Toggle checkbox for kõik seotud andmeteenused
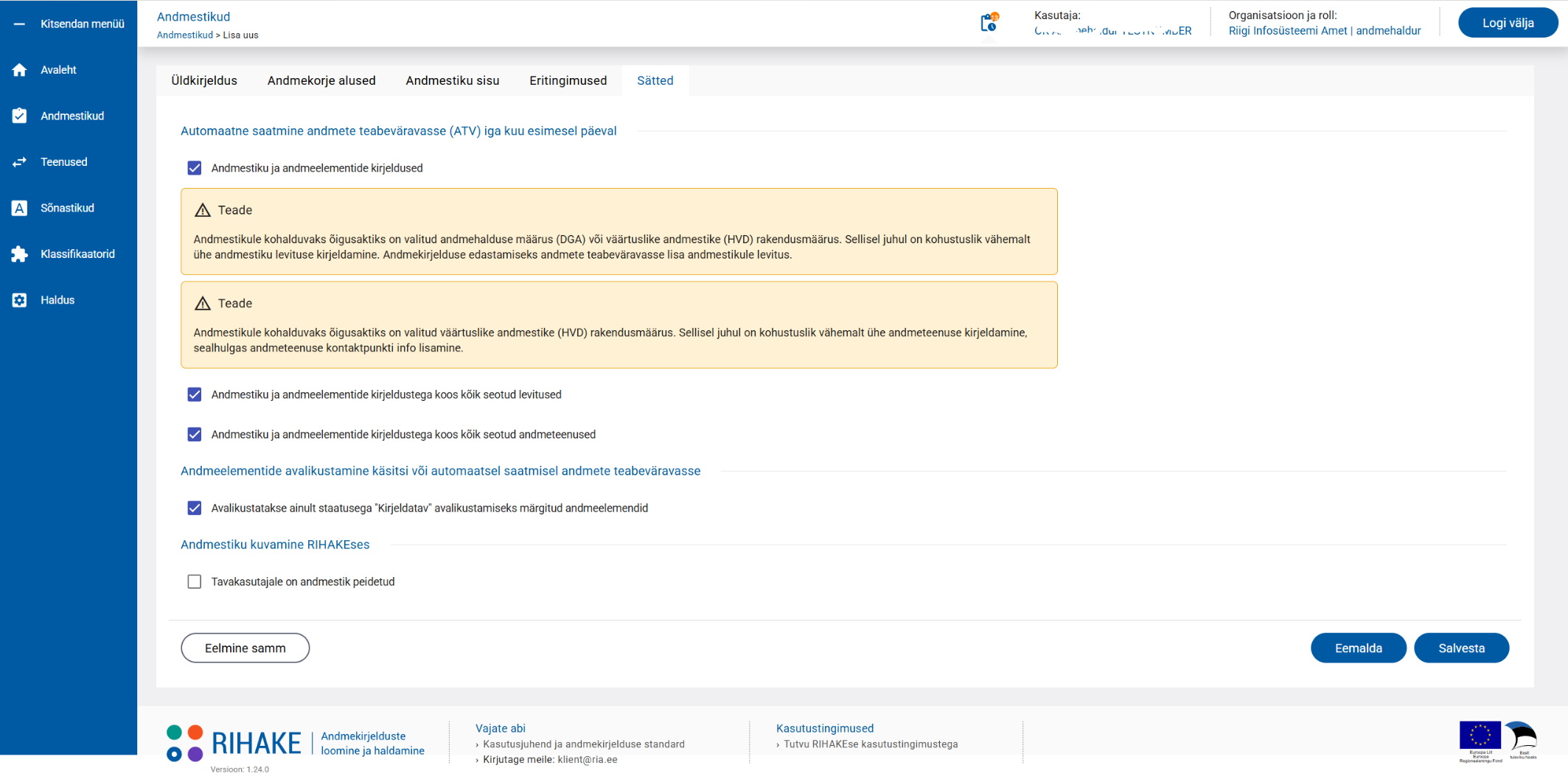 [x=195, y=434]
